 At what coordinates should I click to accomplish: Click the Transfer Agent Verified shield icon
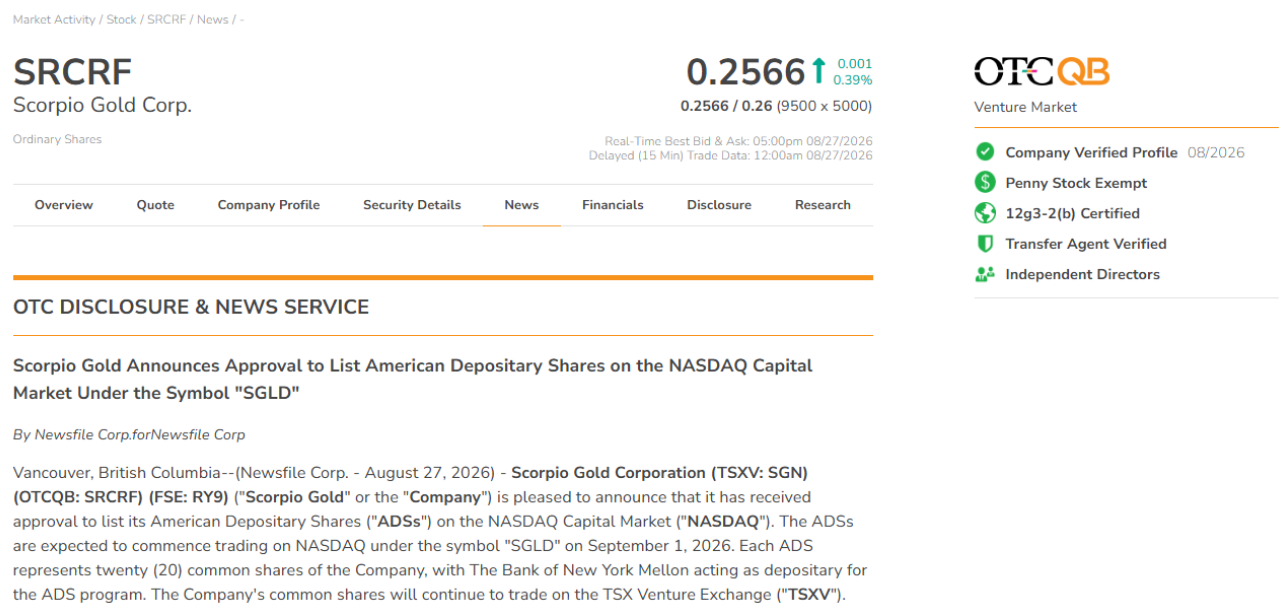(x=985, y=244)
